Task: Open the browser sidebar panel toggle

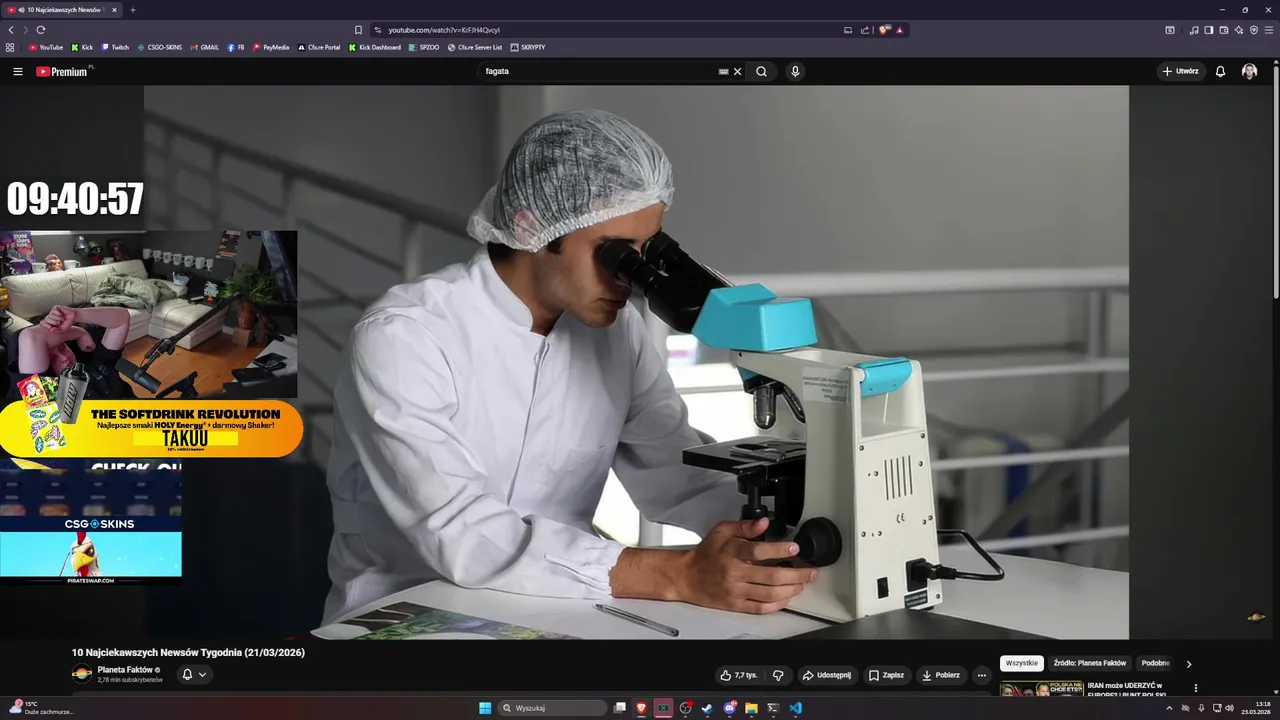Action: click(1208, 30)
